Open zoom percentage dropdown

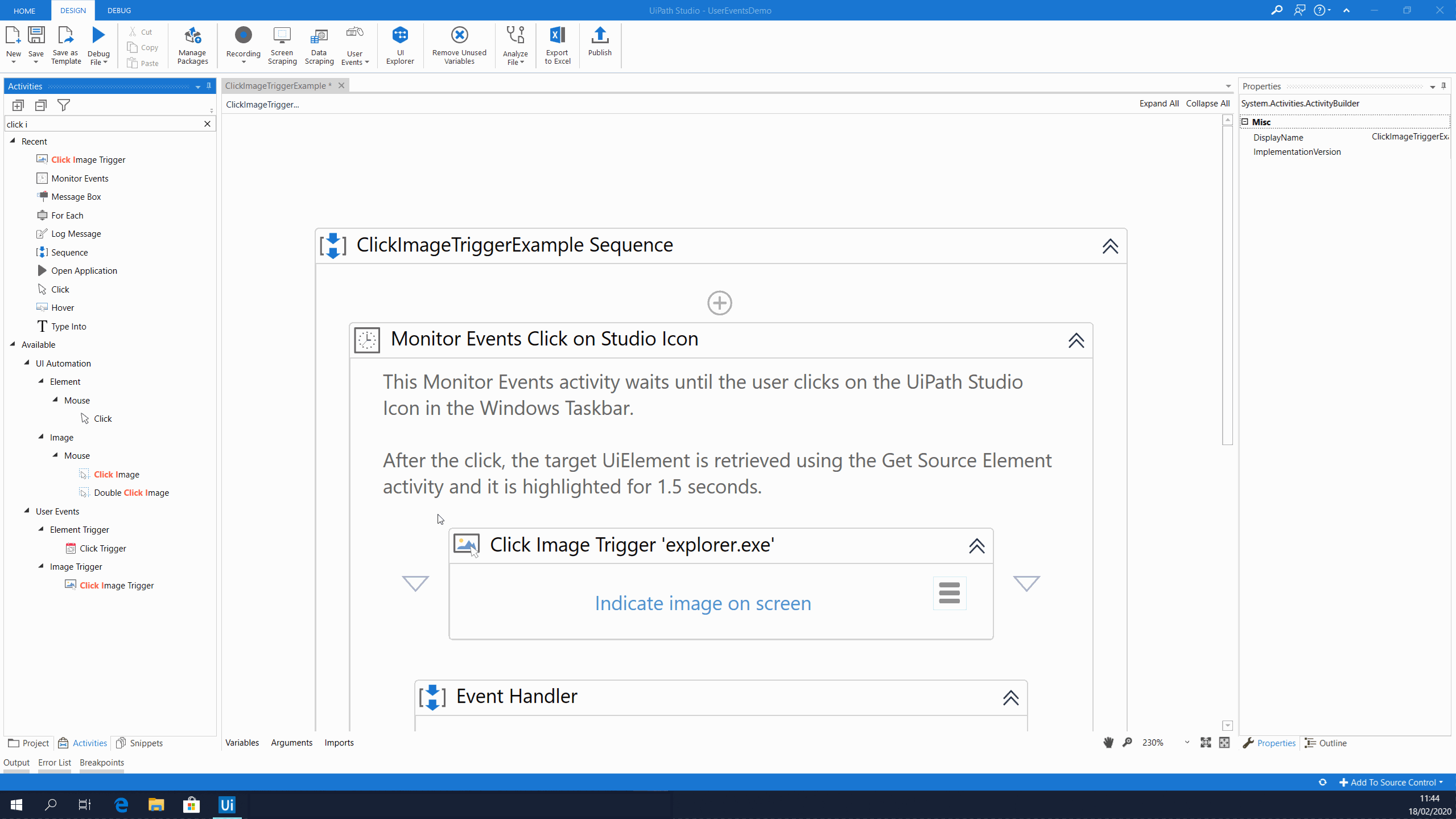click(1187, 742)
